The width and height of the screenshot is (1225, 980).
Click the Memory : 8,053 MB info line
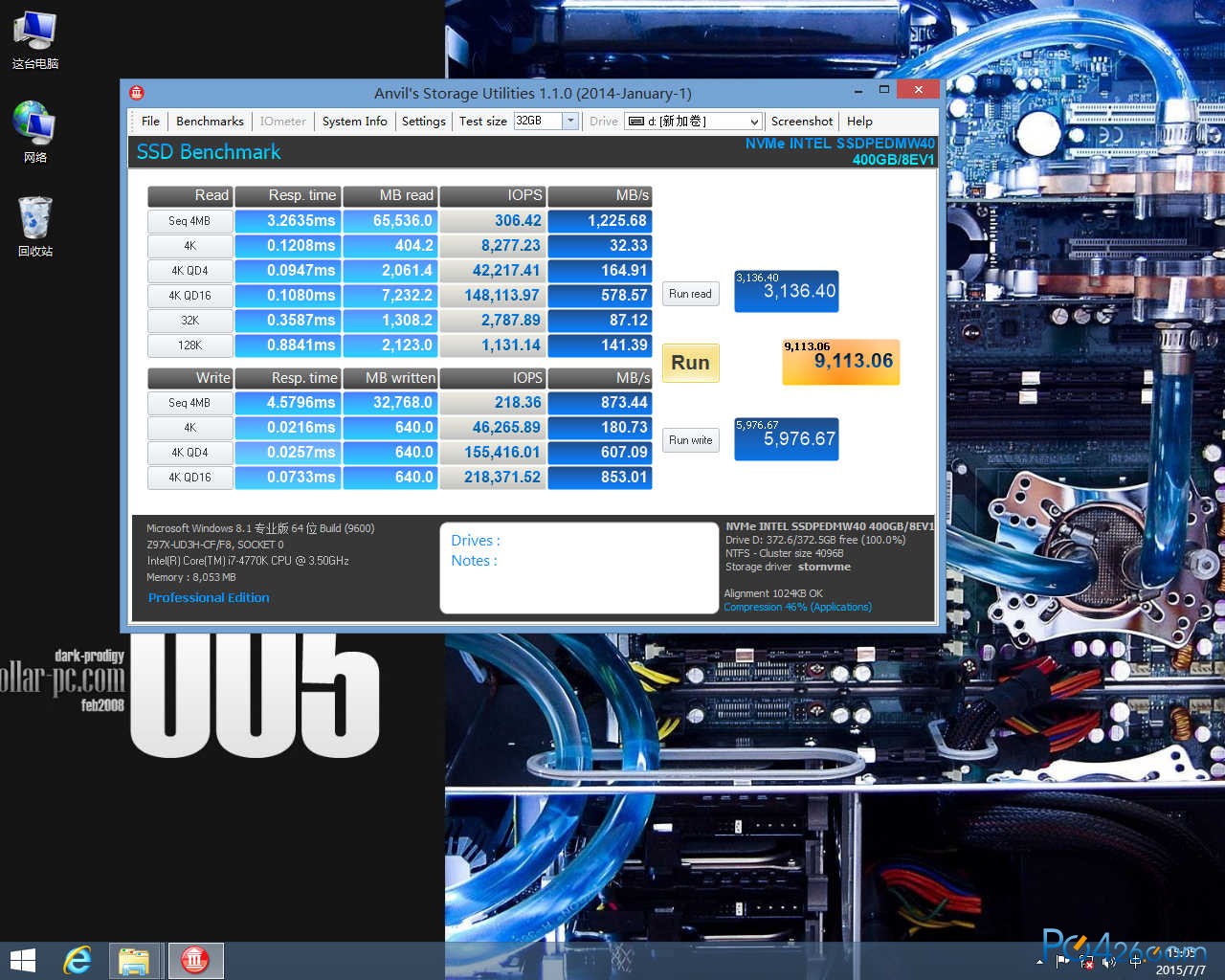pos(191,577)
